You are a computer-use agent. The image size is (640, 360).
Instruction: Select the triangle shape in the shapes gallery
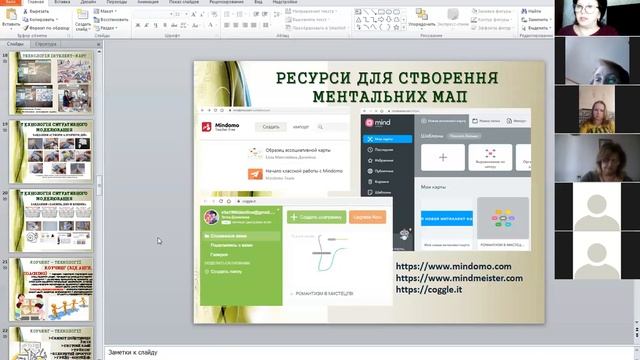tap(358, 19)
